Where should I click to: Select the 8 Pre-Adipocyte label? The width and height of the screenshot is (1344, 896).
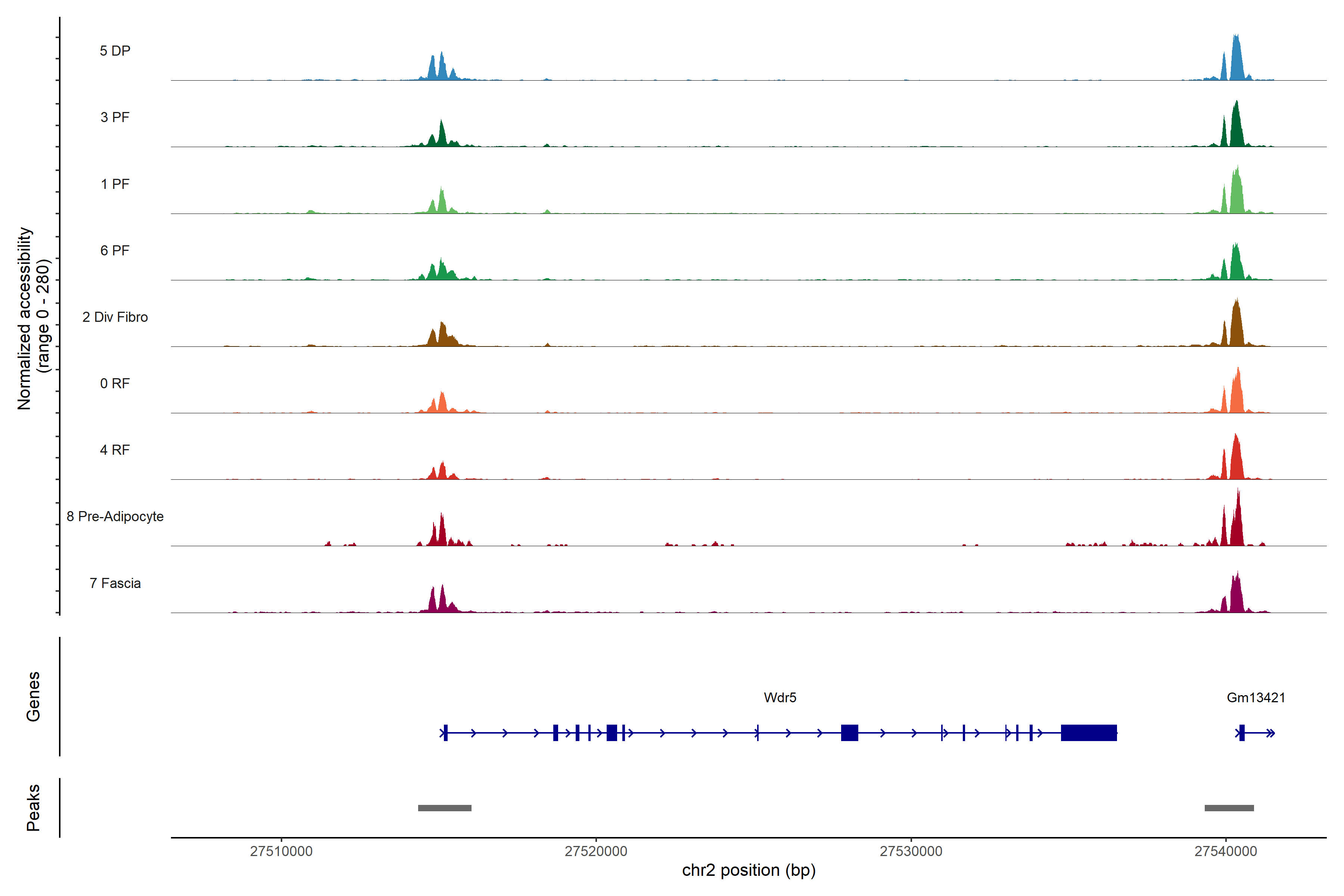click(115, 517)
